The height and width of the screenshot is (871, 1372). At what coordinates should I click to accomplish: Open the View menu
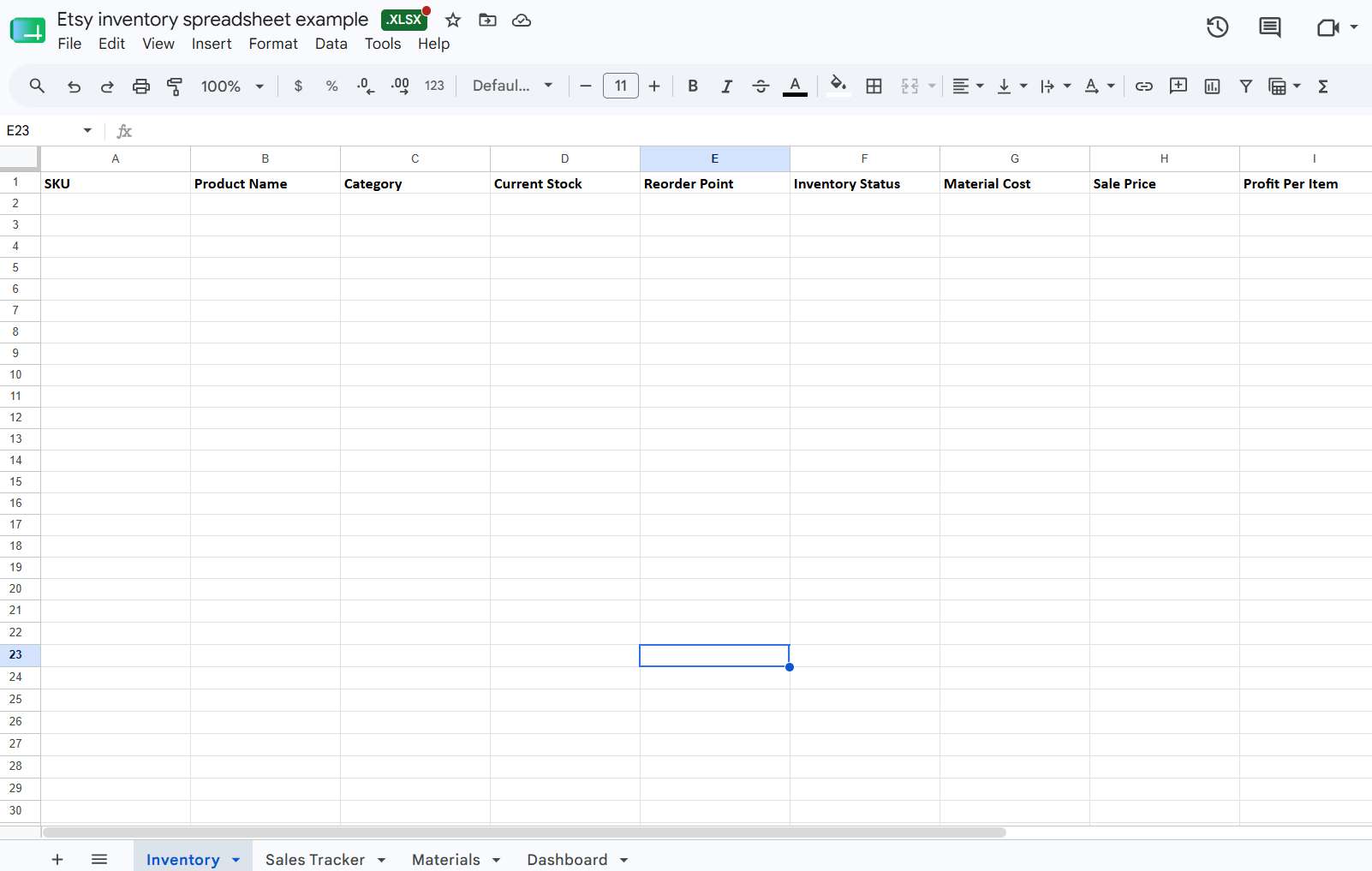pos(158,44)
